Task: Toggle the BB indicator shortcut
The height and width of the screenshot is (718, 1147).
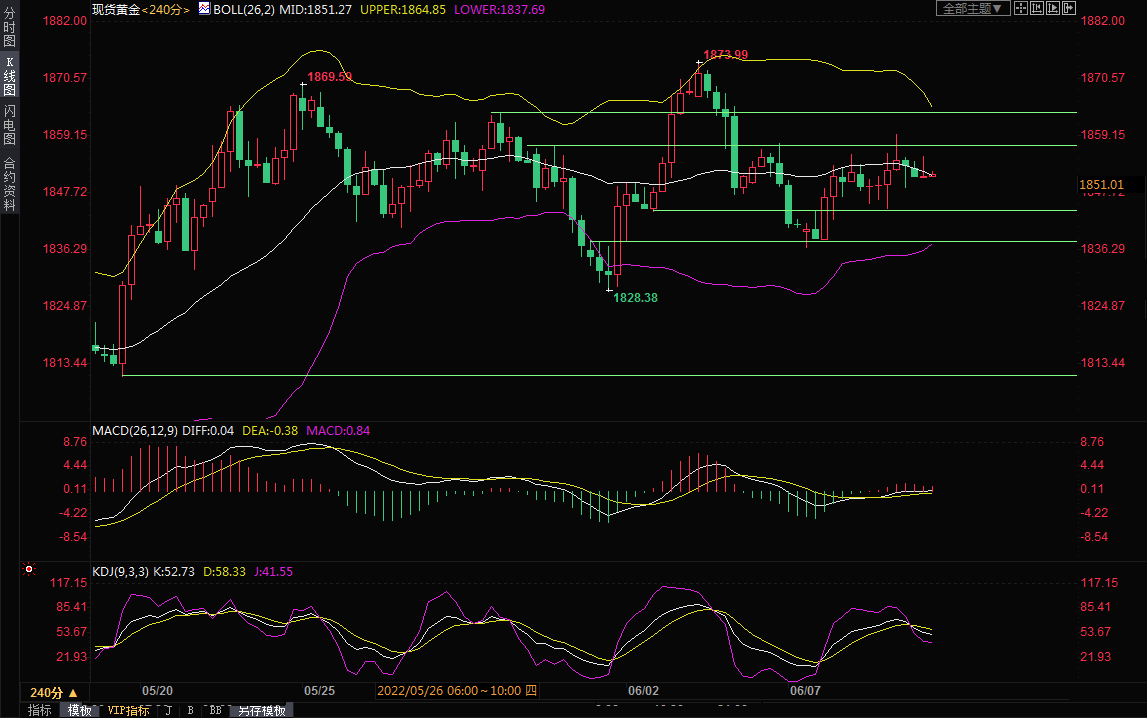Action: point(215,710)
